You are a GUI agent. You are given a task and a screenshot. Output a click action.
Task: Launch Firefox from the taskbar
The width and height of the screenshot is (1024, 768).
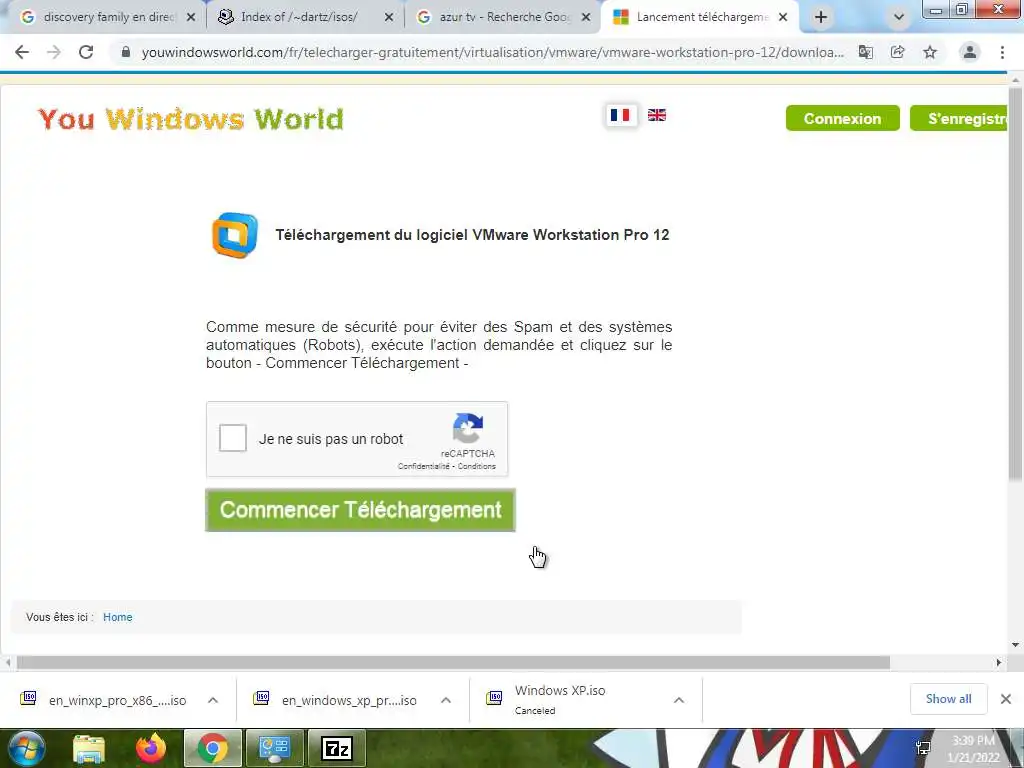[151, 748]
